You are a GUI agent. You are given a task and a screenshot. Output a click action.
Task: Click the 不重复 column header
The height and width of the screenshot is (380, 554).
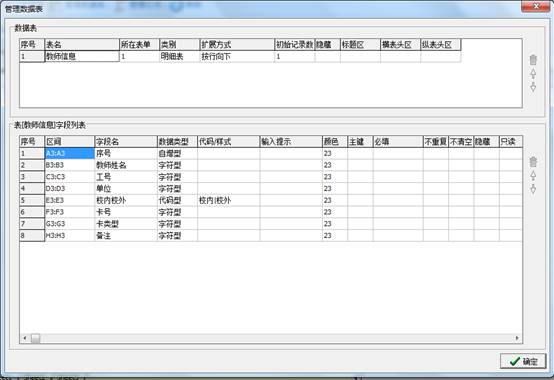pos(436,142)
